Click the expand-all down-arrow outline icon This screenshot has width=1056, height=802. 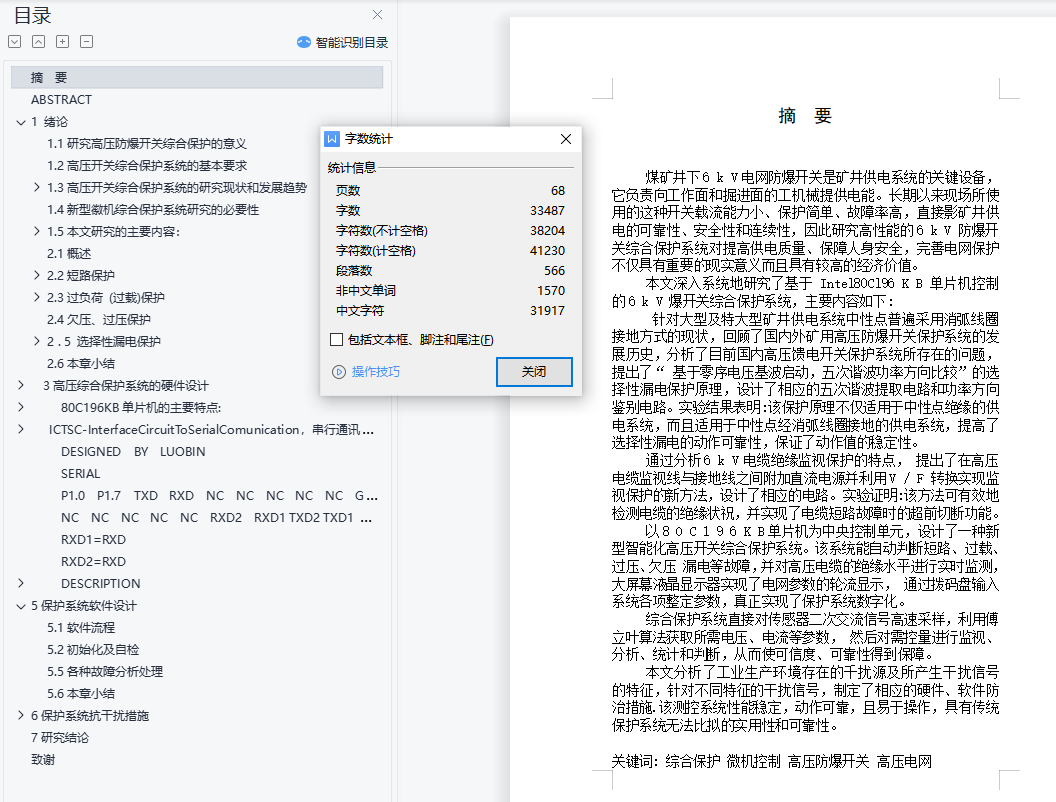(x=15, y=42)
